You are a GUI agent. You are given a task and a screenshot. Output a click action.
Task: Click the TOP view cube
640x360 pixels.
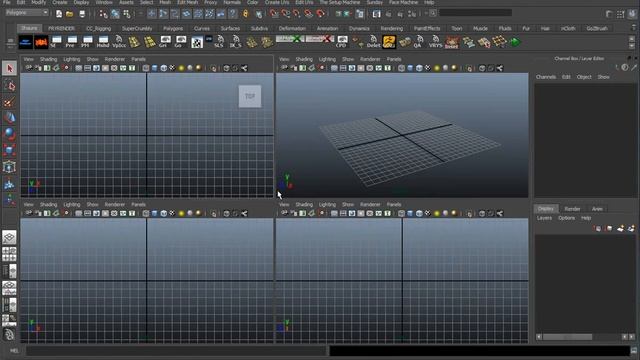click(250, 96)
